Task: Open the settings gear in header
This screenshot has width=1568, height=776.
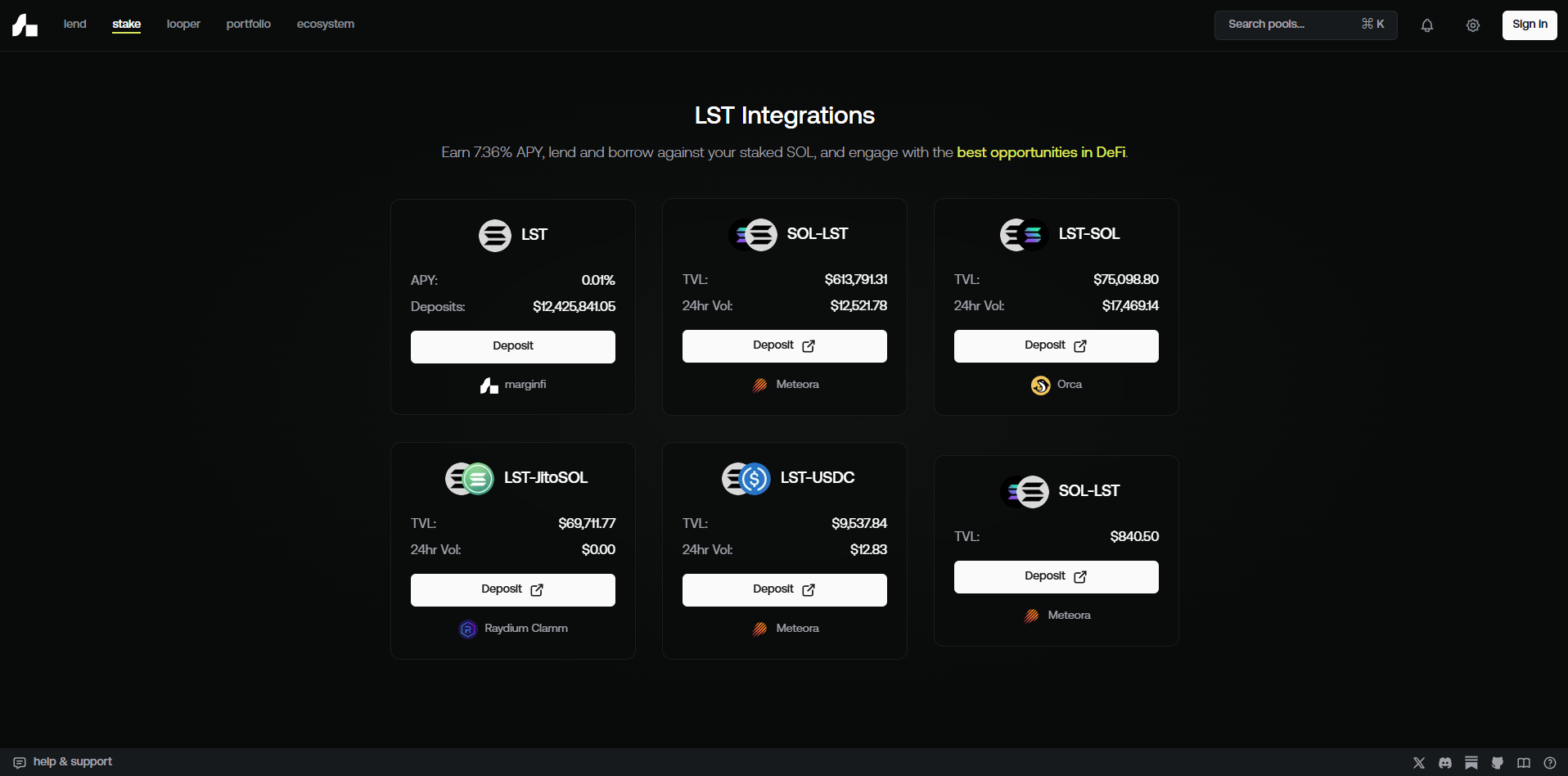Action: 1473,25
